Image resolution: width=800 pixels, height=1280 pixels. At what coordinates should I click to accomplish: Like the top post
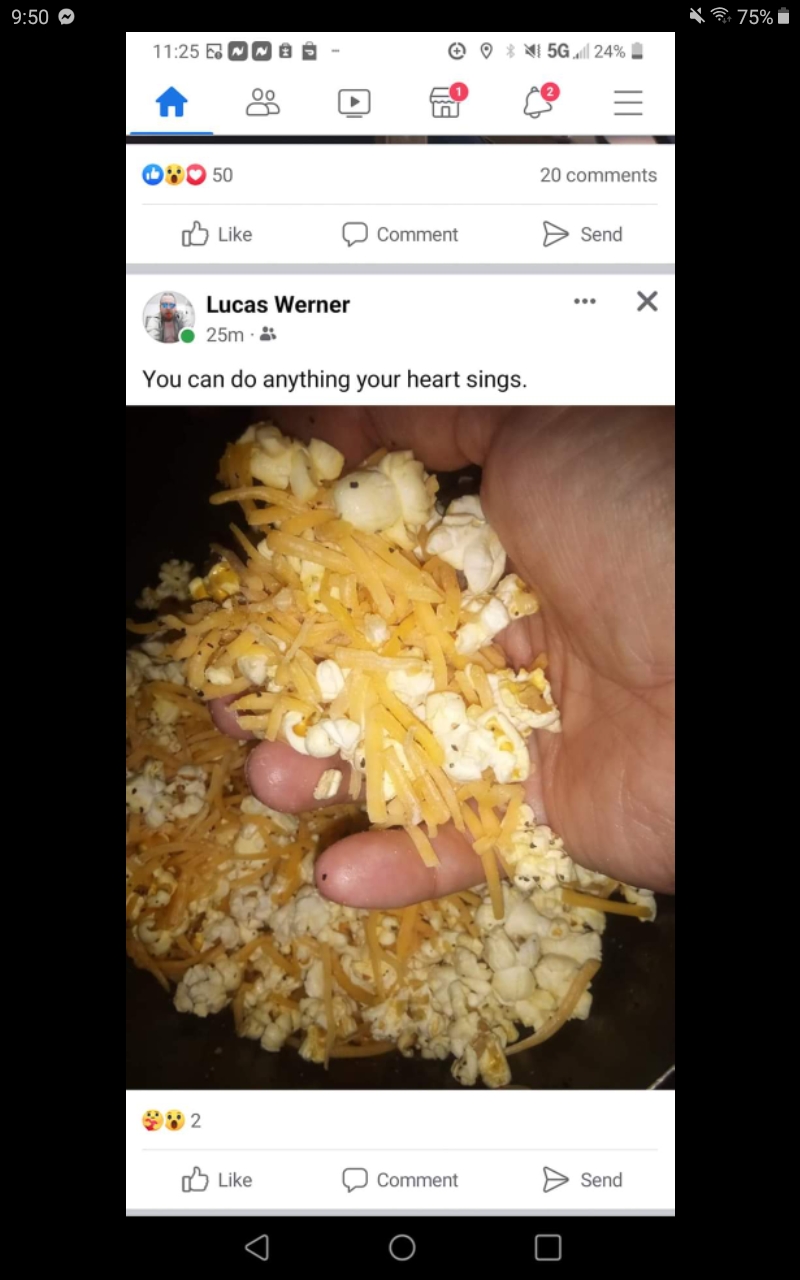(x=216, y=234)
